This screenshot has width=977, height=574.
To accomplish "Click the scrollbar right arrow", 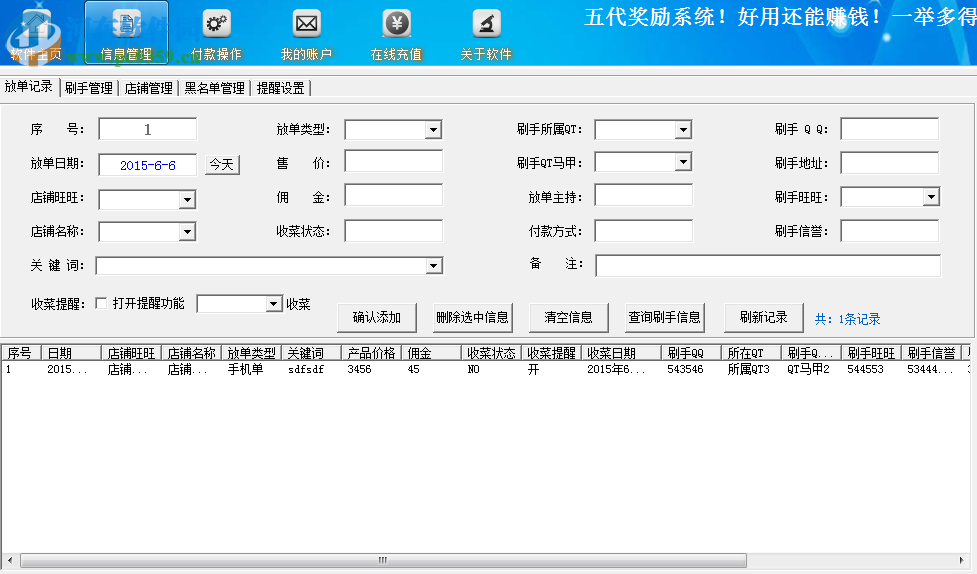I will click(x=961, y=560).
